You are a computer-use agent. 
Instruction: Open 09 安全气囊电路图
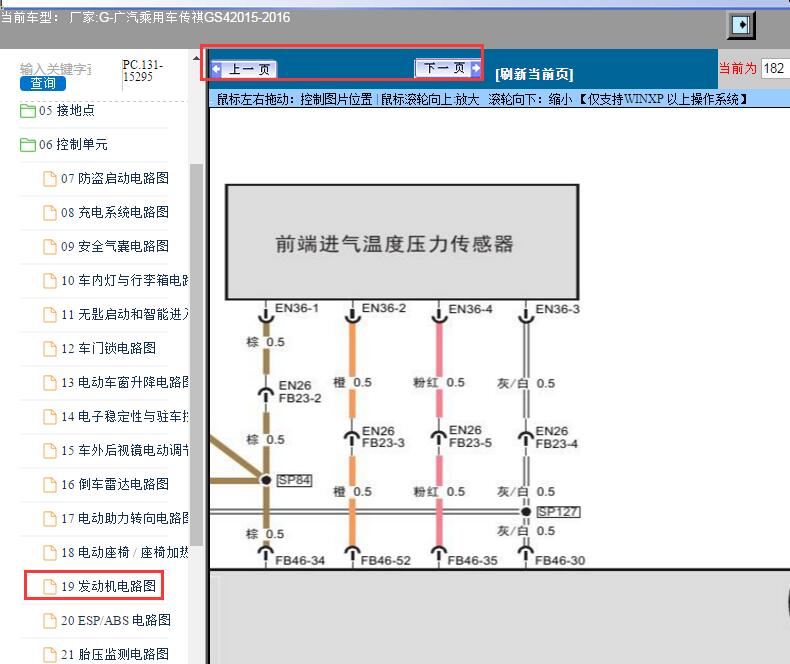[x=115, y=246]
